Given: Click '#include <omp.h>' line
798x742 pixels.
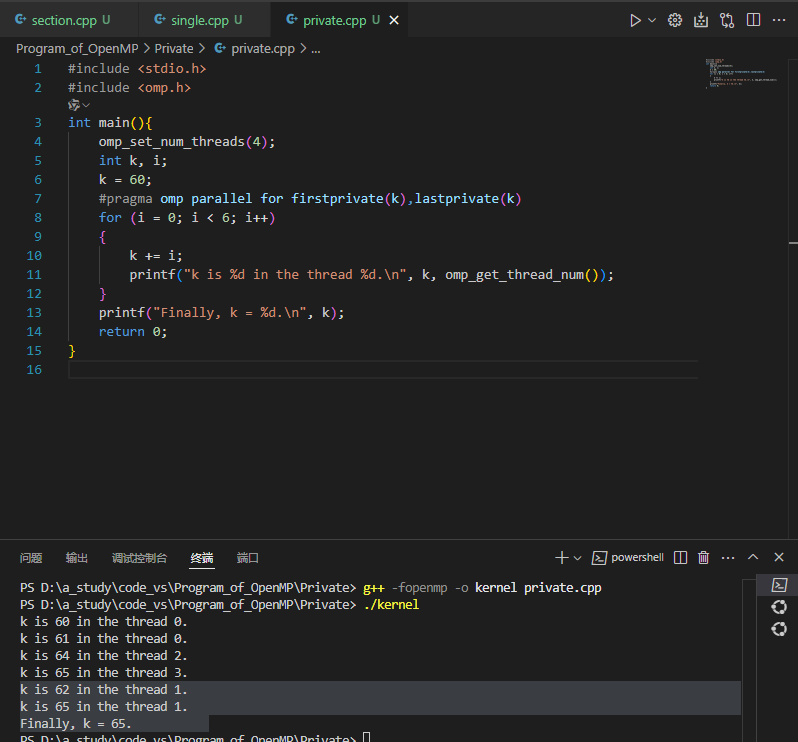Looking at the screenshot, I should pyautogui.click(x=129, y=88).
